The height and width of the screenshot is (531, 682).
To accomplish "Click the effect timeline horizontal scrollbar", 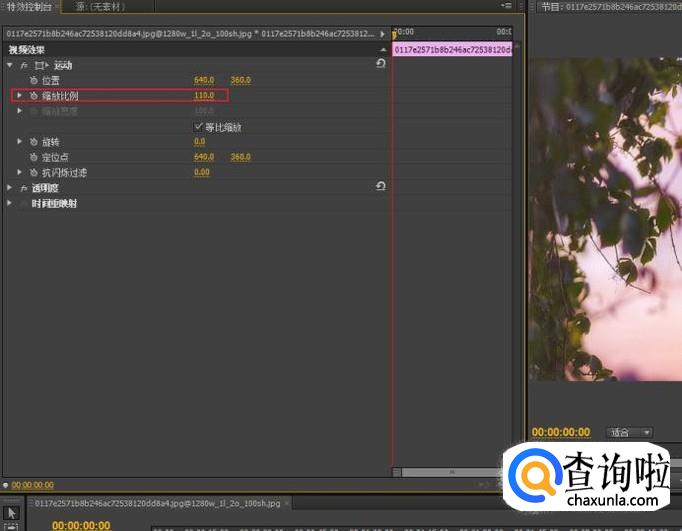I will click(451, 472).
